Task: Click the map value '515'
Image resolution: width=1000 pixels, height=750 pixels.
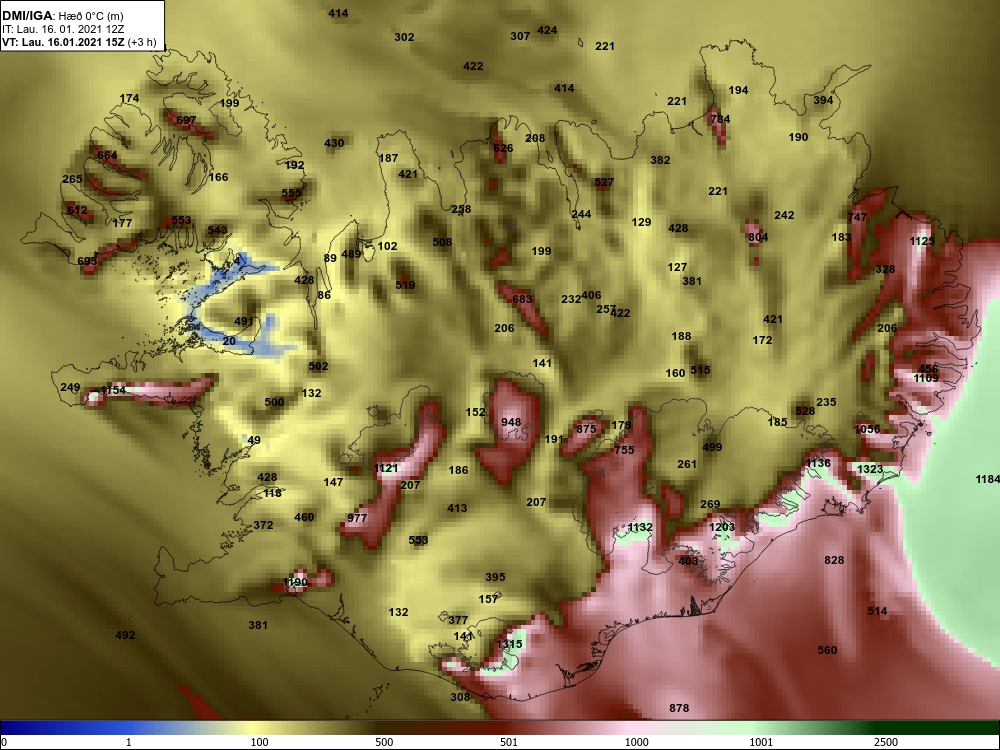Action: [x=700, y=370]
